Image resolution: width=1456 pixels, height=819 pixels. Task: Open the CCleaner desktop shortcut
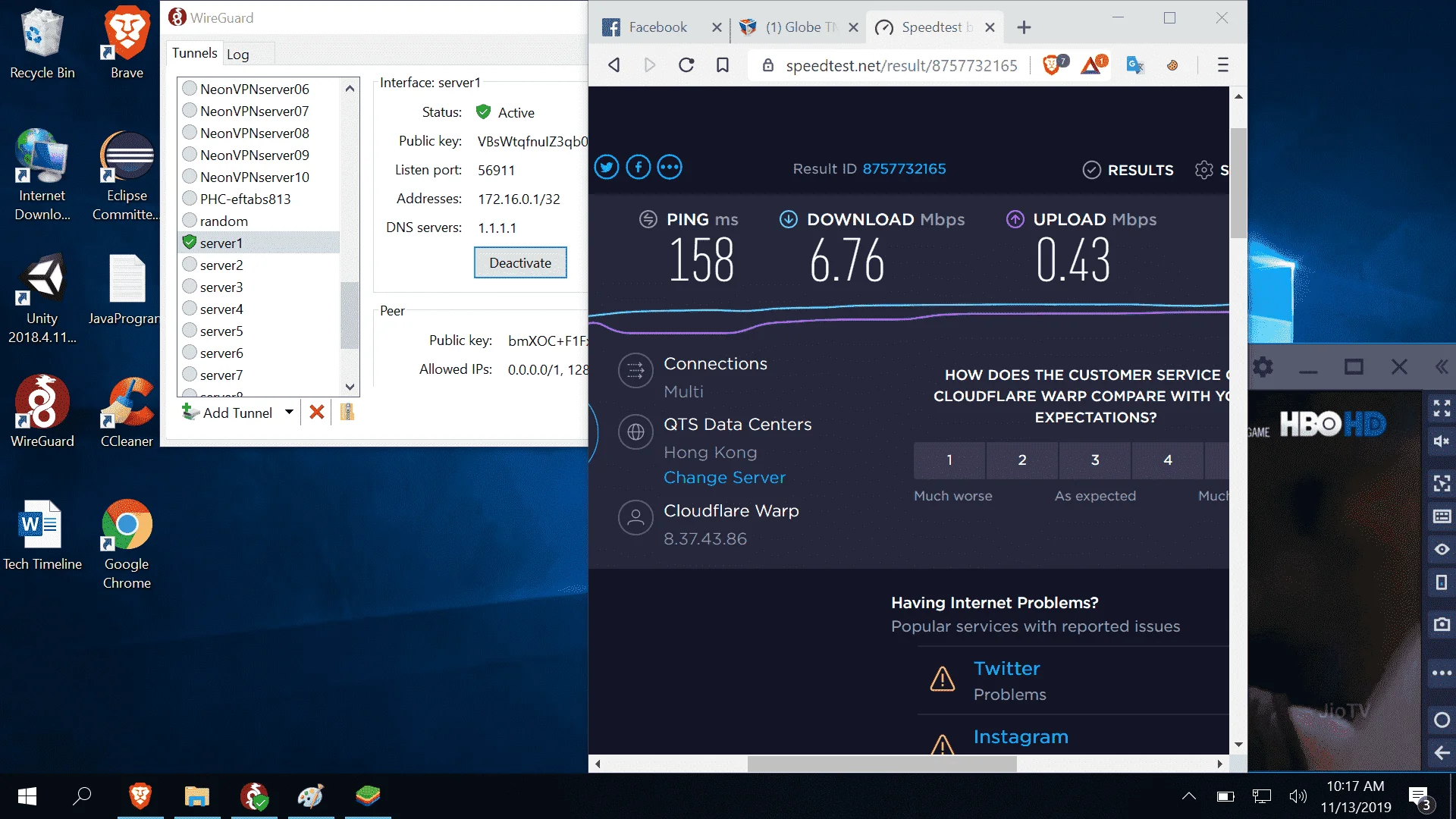click(x=127, y=411)
